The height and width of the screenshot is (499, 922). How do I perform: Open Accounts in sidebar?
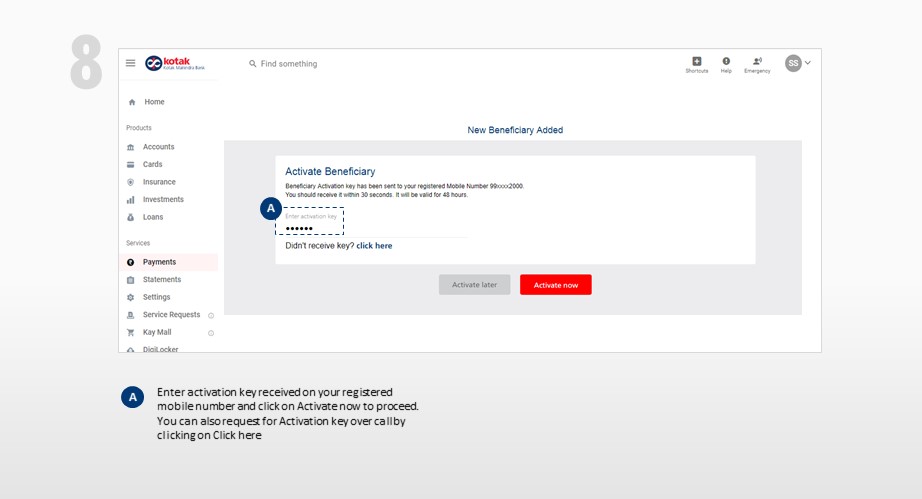158,147
